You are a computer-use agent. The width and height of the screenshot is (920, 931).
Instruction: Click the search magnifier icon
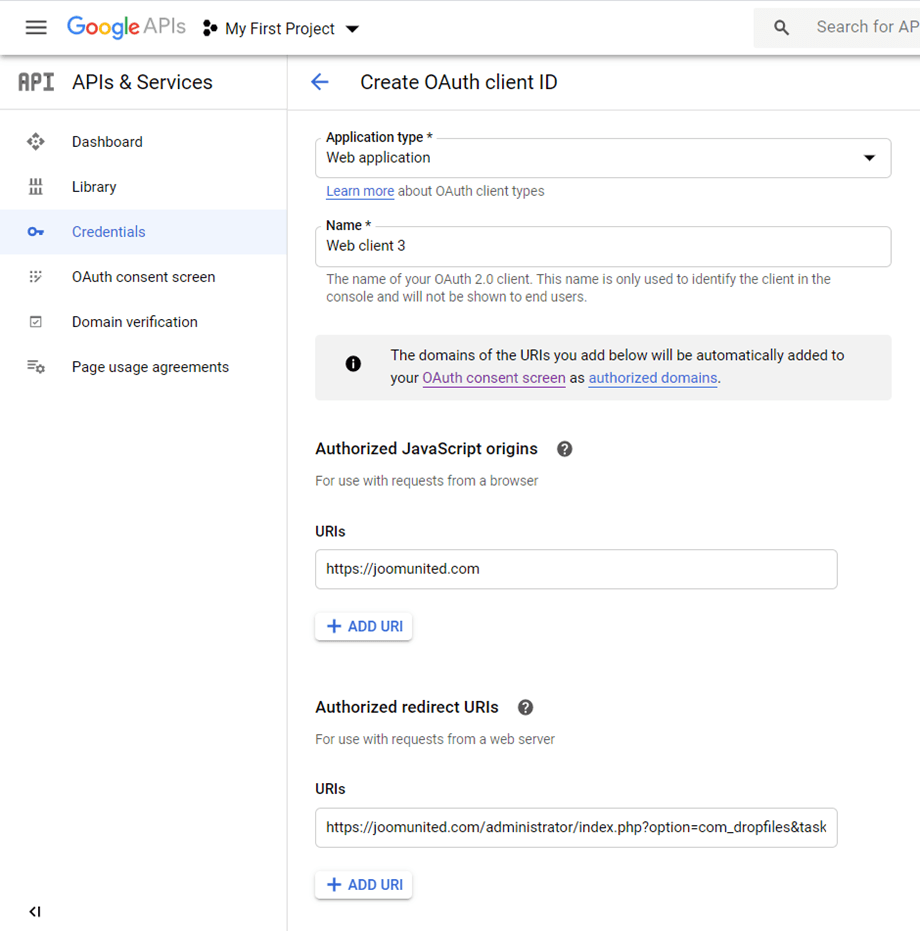tap(782, 28)
